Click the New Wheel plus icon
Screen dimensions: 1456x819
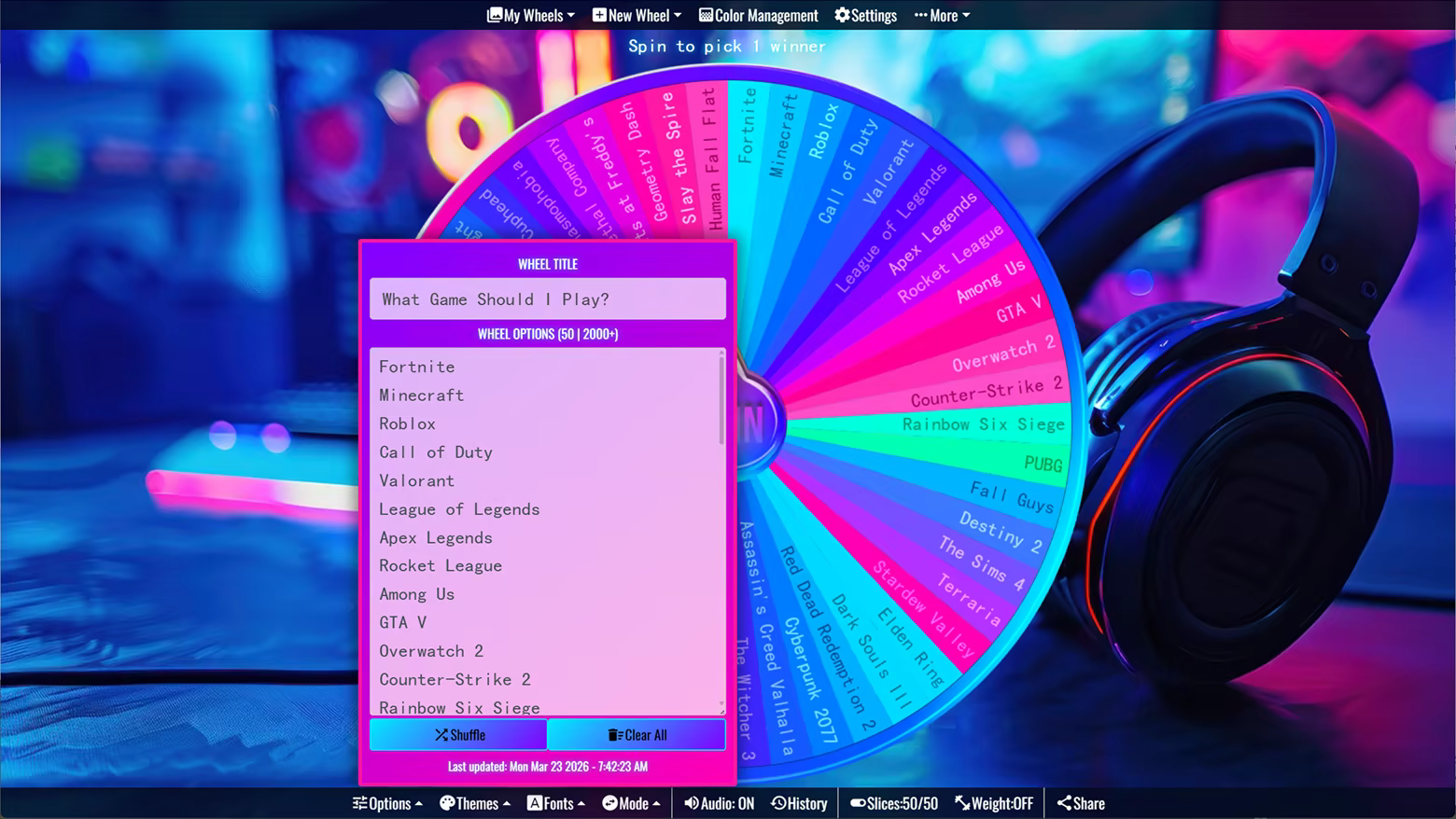tap(599, 15)
